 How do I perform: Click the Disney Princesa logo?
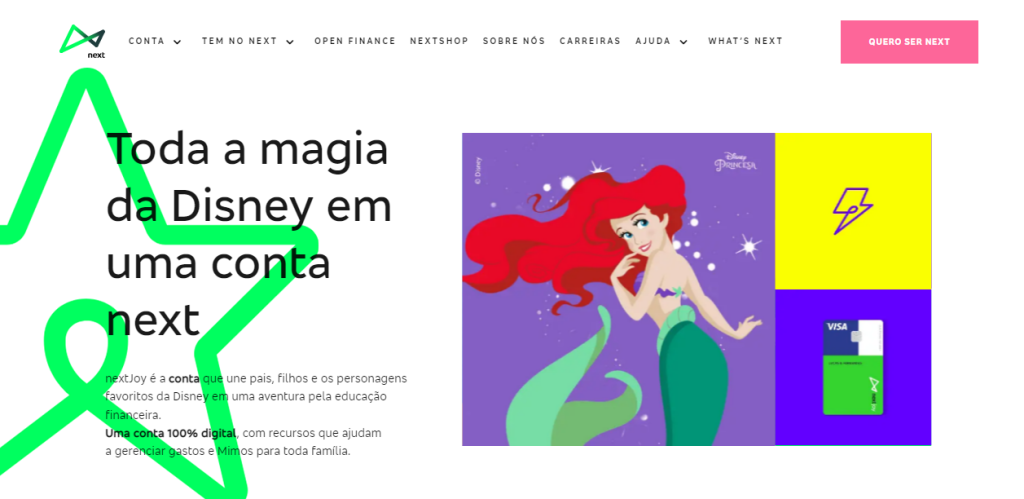(x=735, y=161)
